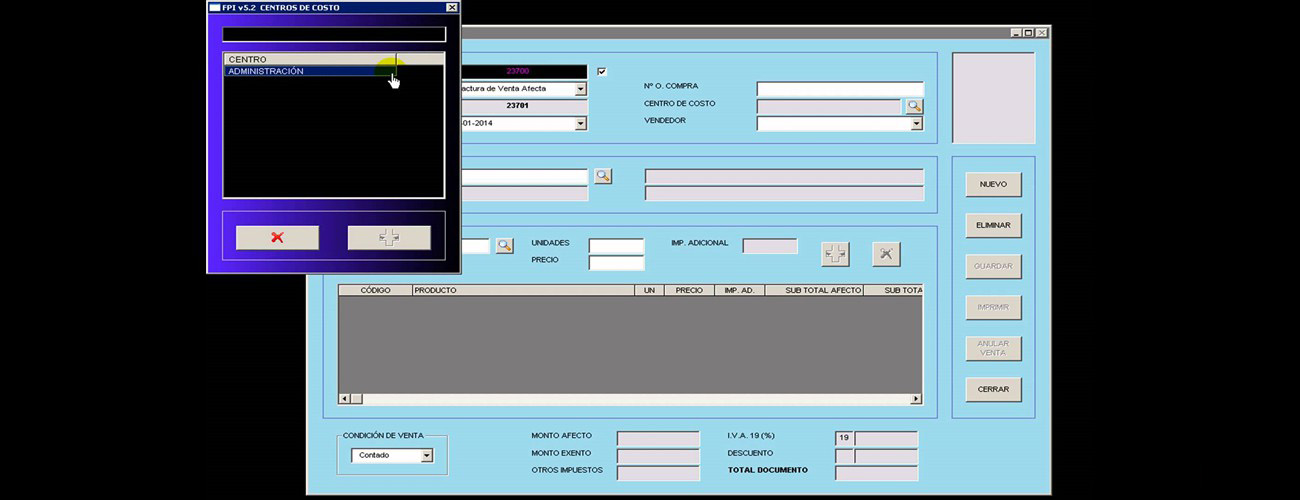This screenshot has height=500, width=1300.
Task: Click the magnifier next to the customer field
Action: point(602,176)
